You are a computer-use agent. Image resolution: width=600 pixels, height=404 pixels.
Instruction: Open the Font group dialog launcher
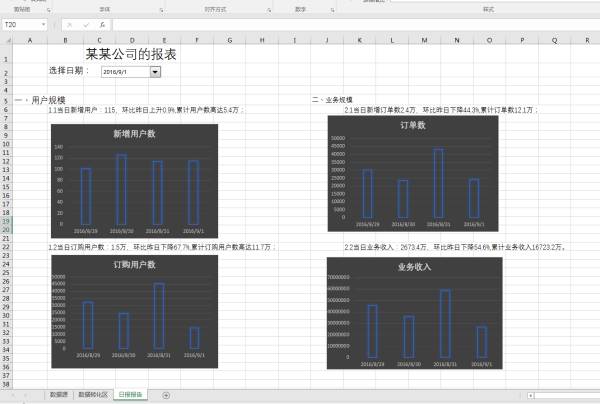161,10
